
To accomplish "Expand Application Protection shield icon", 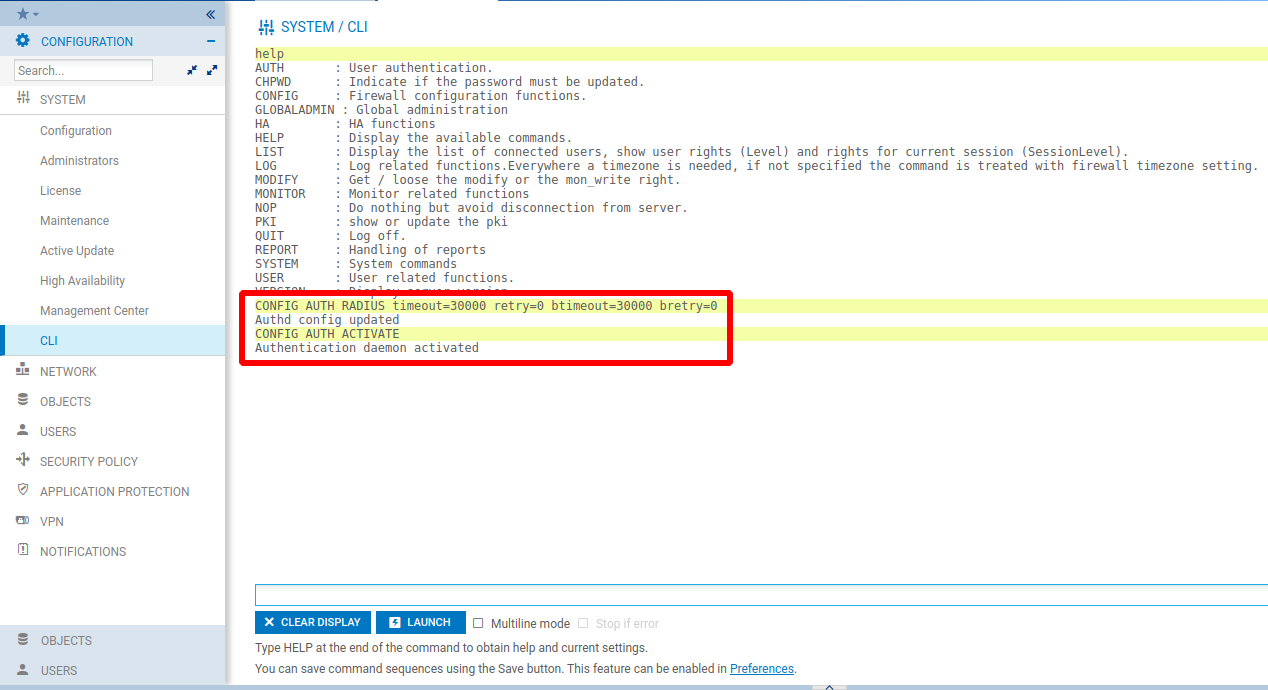I will pos(23,491).
